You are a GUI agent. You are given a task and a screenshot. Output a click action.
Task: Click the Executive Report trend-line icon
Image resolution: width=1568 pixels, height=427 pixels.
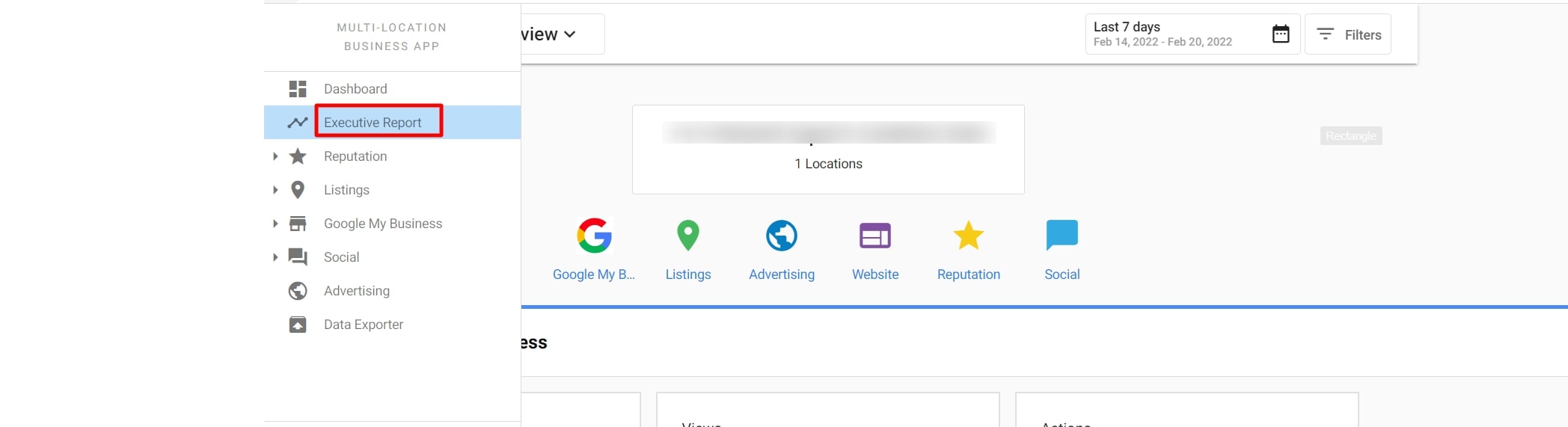298,123
